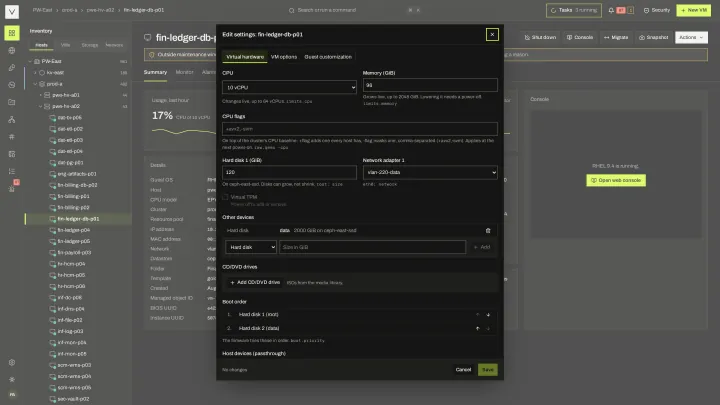Click the app logo in top-left corner
720x405 pixels.
pyautogui.click(x=12, y=11)
